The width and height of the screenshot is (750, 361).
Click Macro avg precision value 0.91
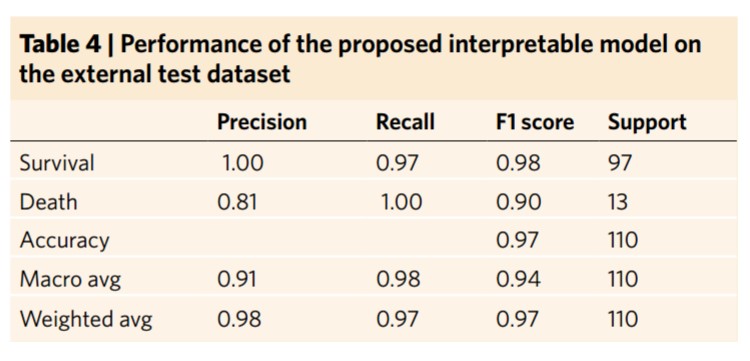[x=237, y=279]
